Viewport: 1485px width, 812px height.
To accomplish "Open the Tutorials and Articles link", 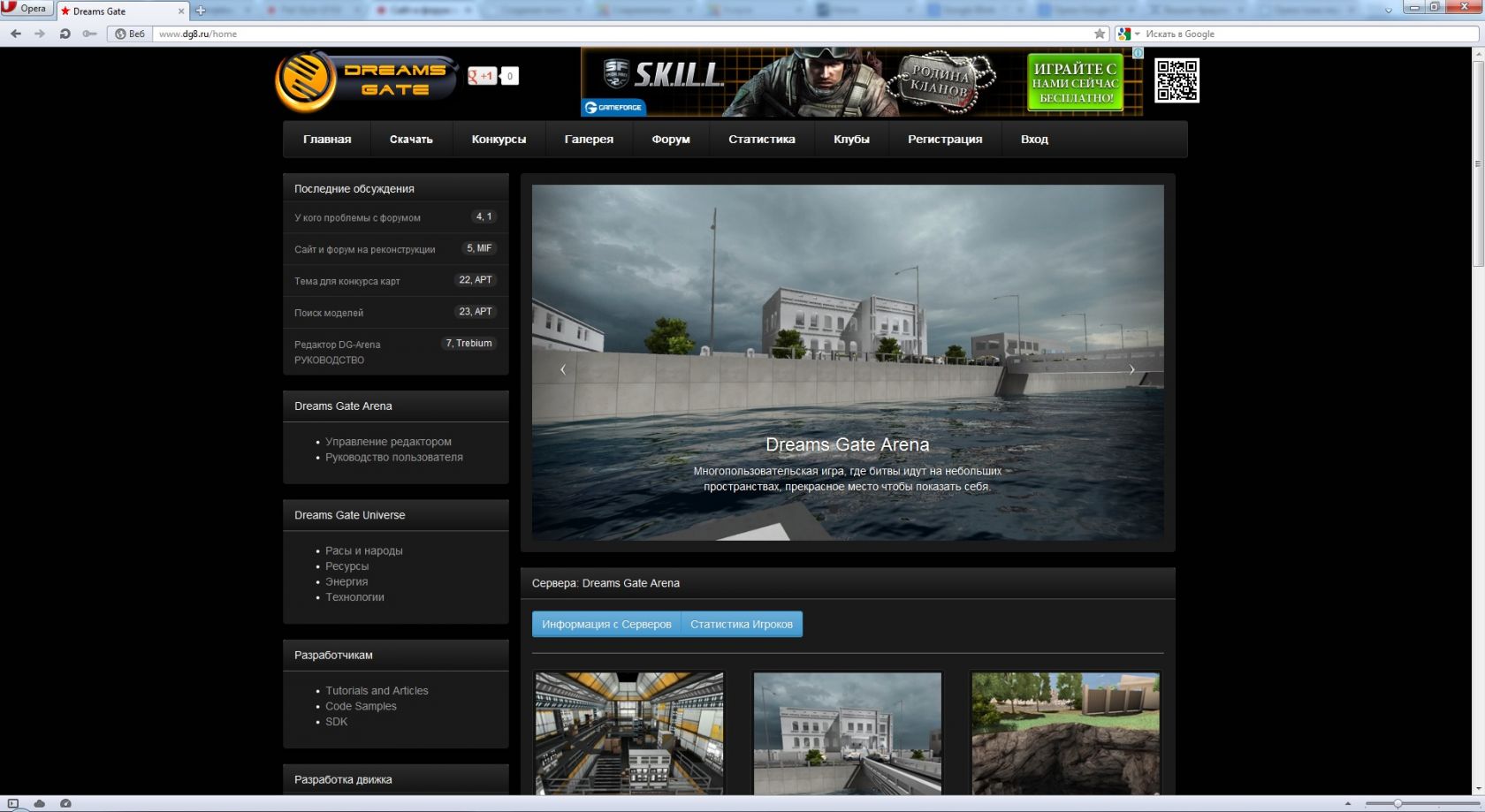I will 377,691.
